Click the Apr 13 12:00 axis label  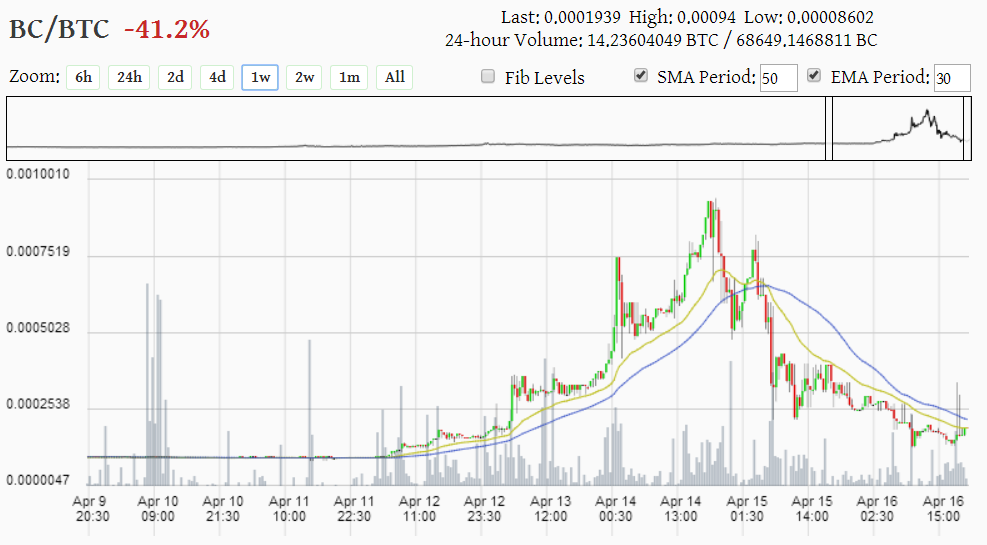(550, 509)
